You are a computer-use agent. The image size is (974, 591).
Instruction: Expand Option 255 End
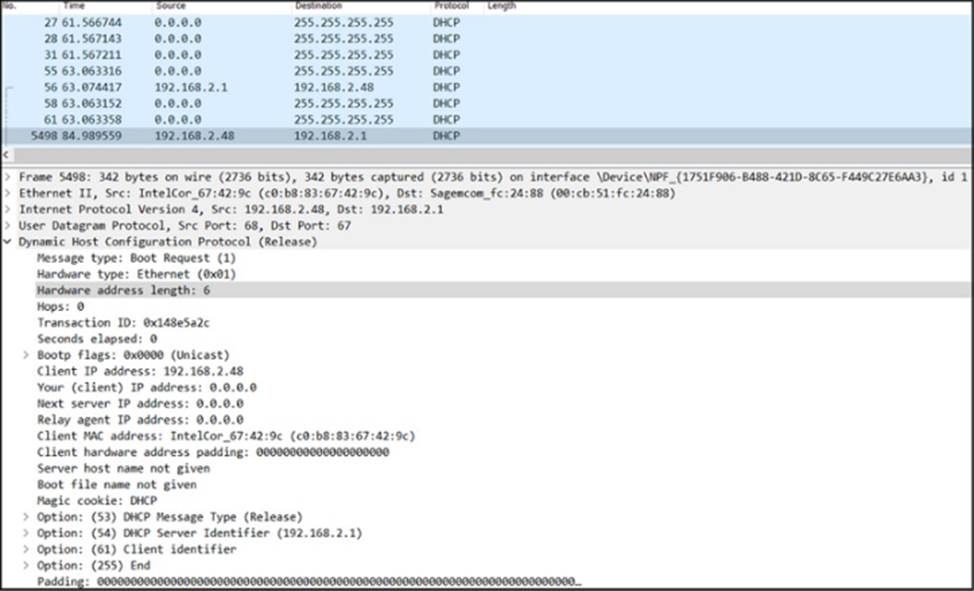click(27, 565)
